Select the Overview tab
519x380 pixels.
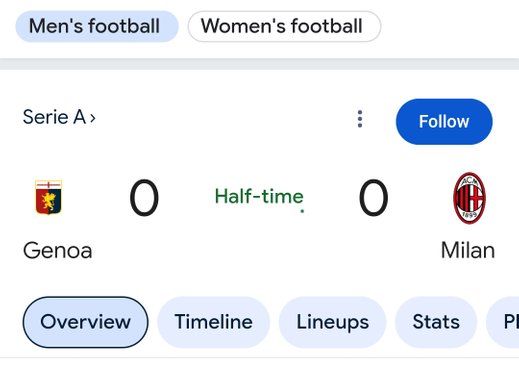click(x=85, y=322)
